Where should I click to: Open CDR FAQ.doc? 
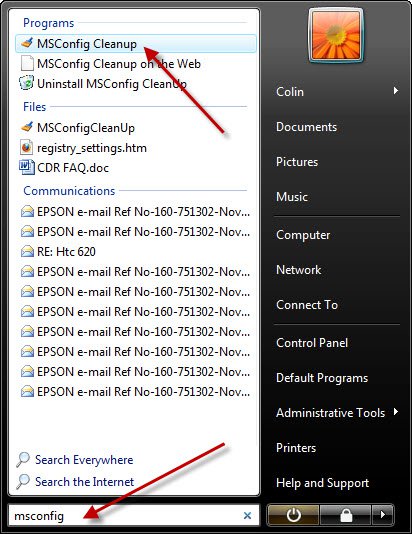73,168
